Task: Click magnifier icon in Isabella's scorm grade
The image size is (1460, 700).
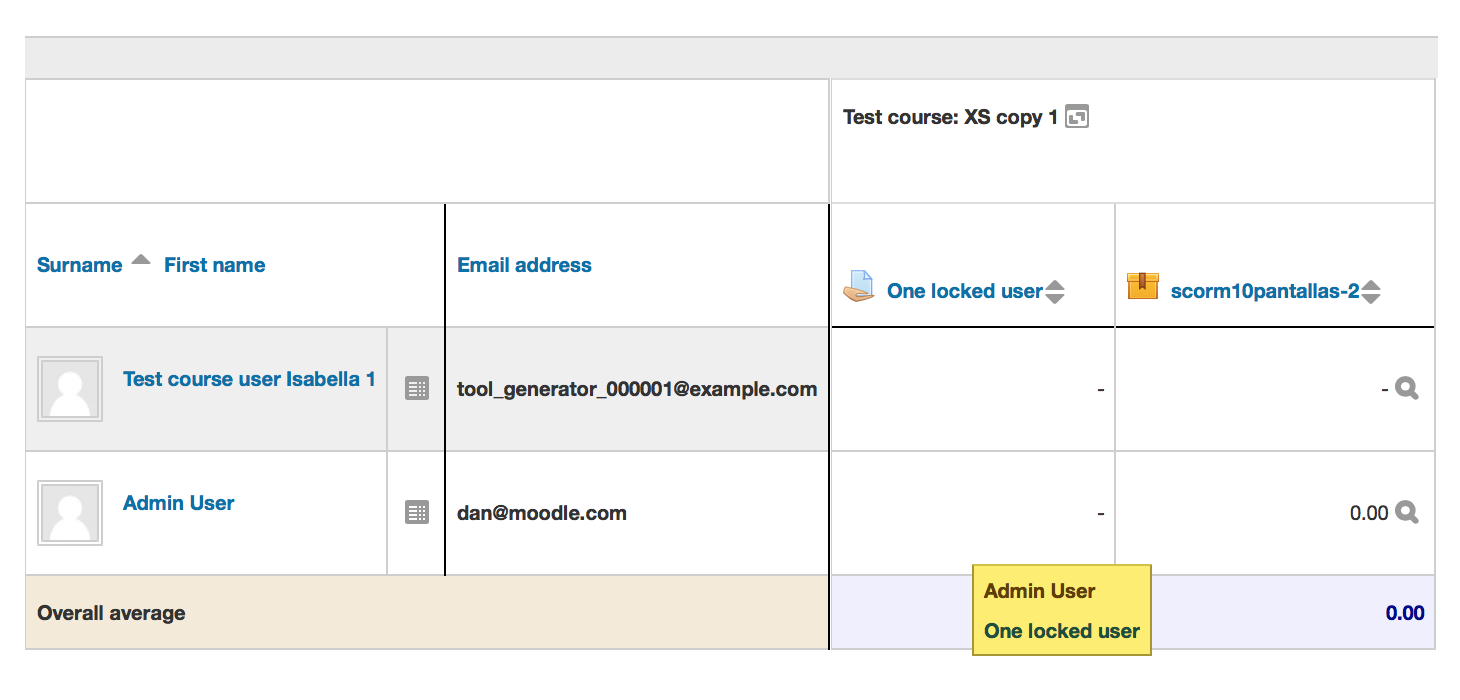Action: coord(1407,389)
